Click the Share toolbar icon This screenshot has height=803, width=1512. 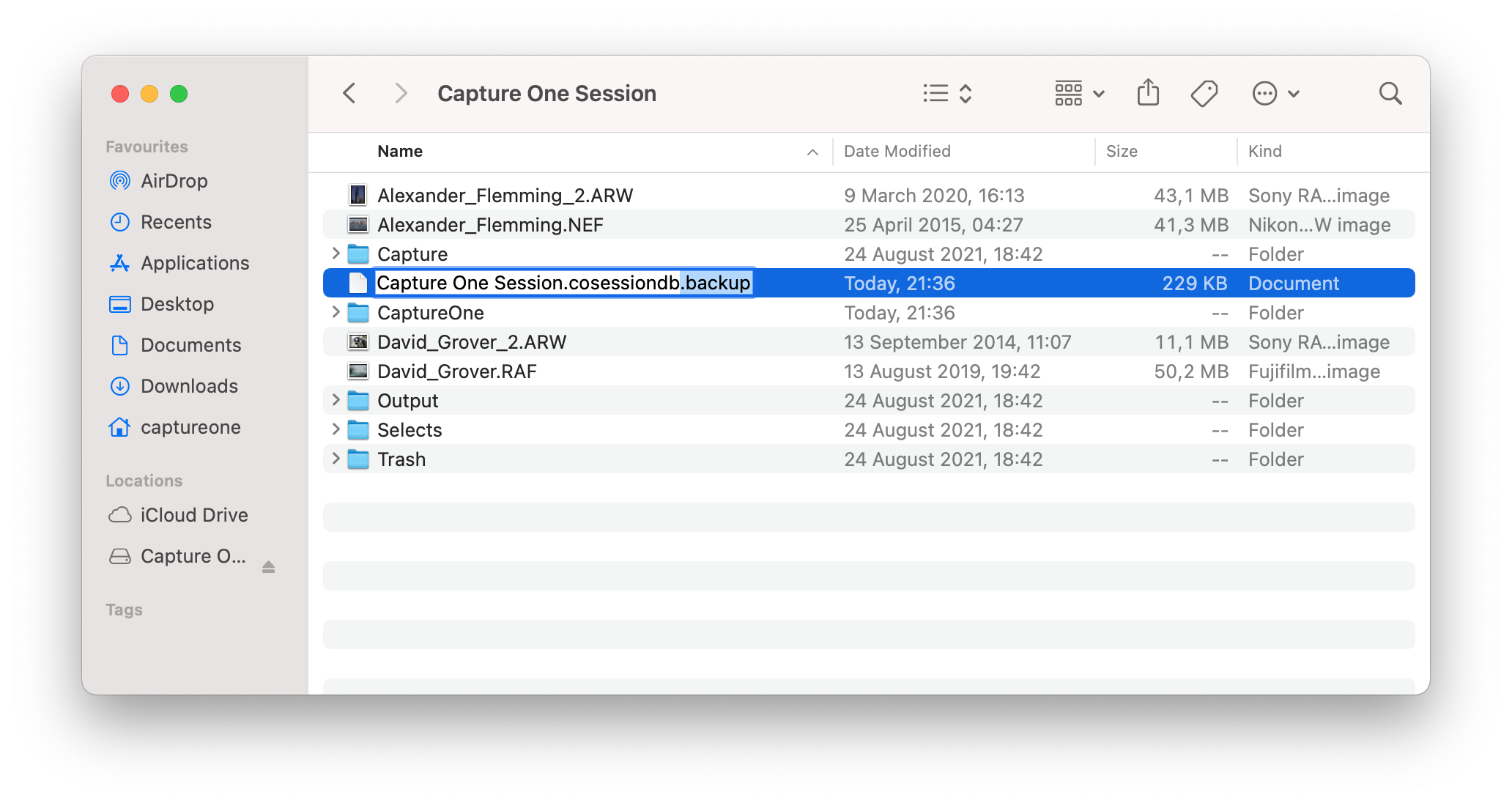pos(1148,93)
